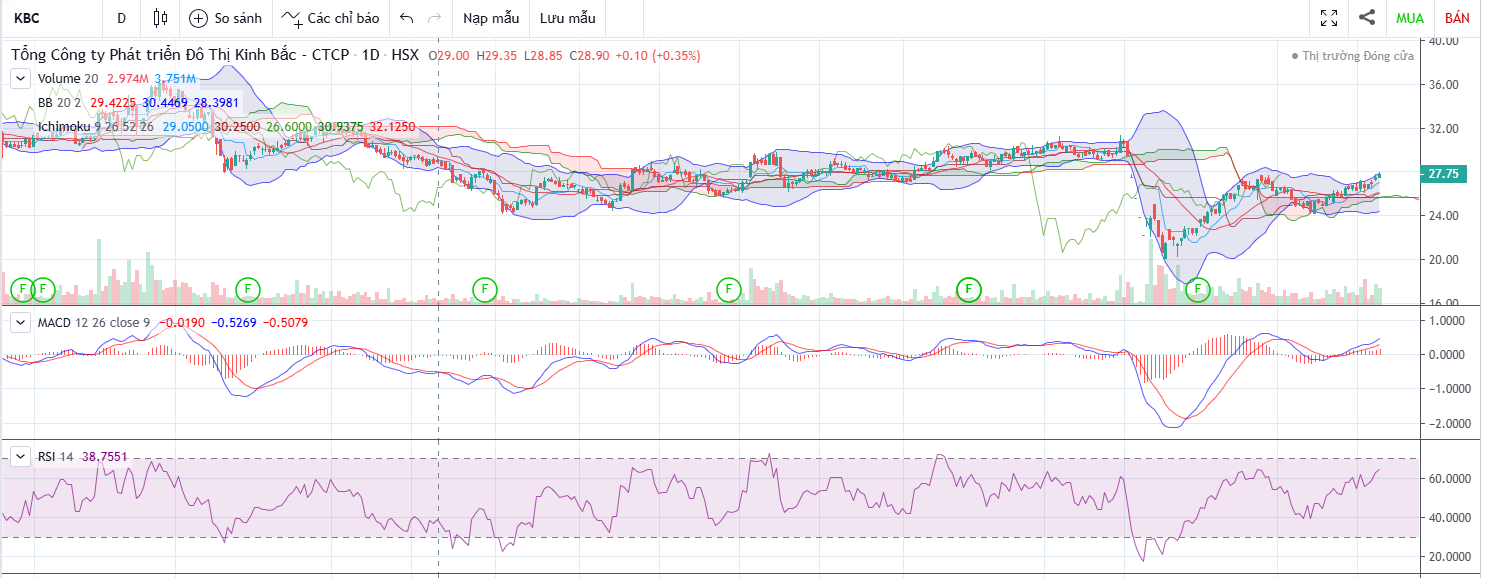The image size is (1485, 578).
Task: Click Nạp mẫu to load template
Action: click(491, 18)
